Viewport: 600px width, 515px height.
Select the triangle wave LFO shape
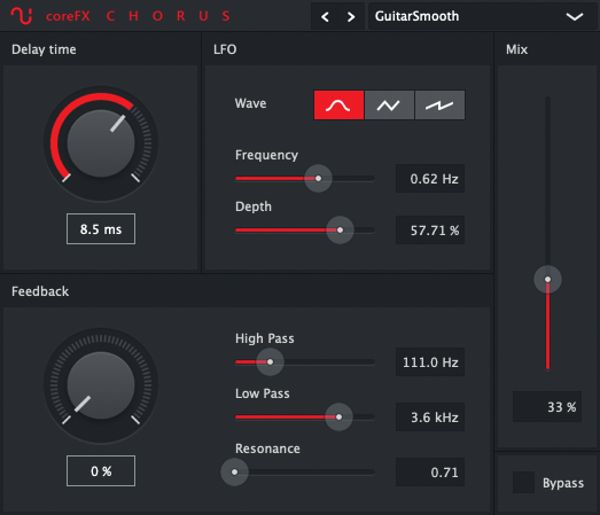click(x=389, y=105)
